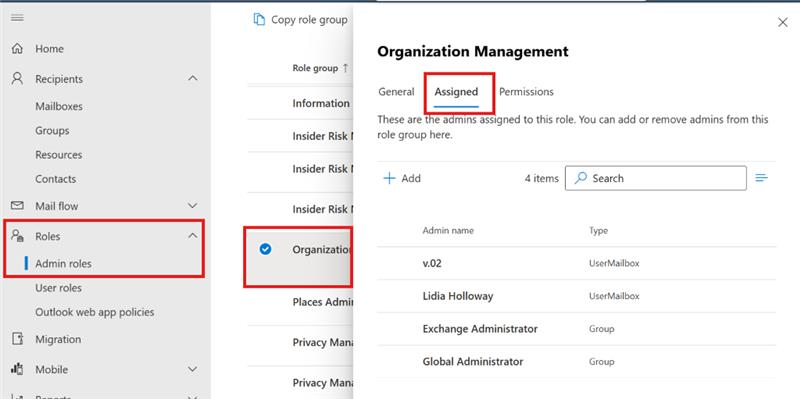The width and height of the screenshot is (800, 399).
Task: Select the v.02 admin row
Action: coord(577,263)
